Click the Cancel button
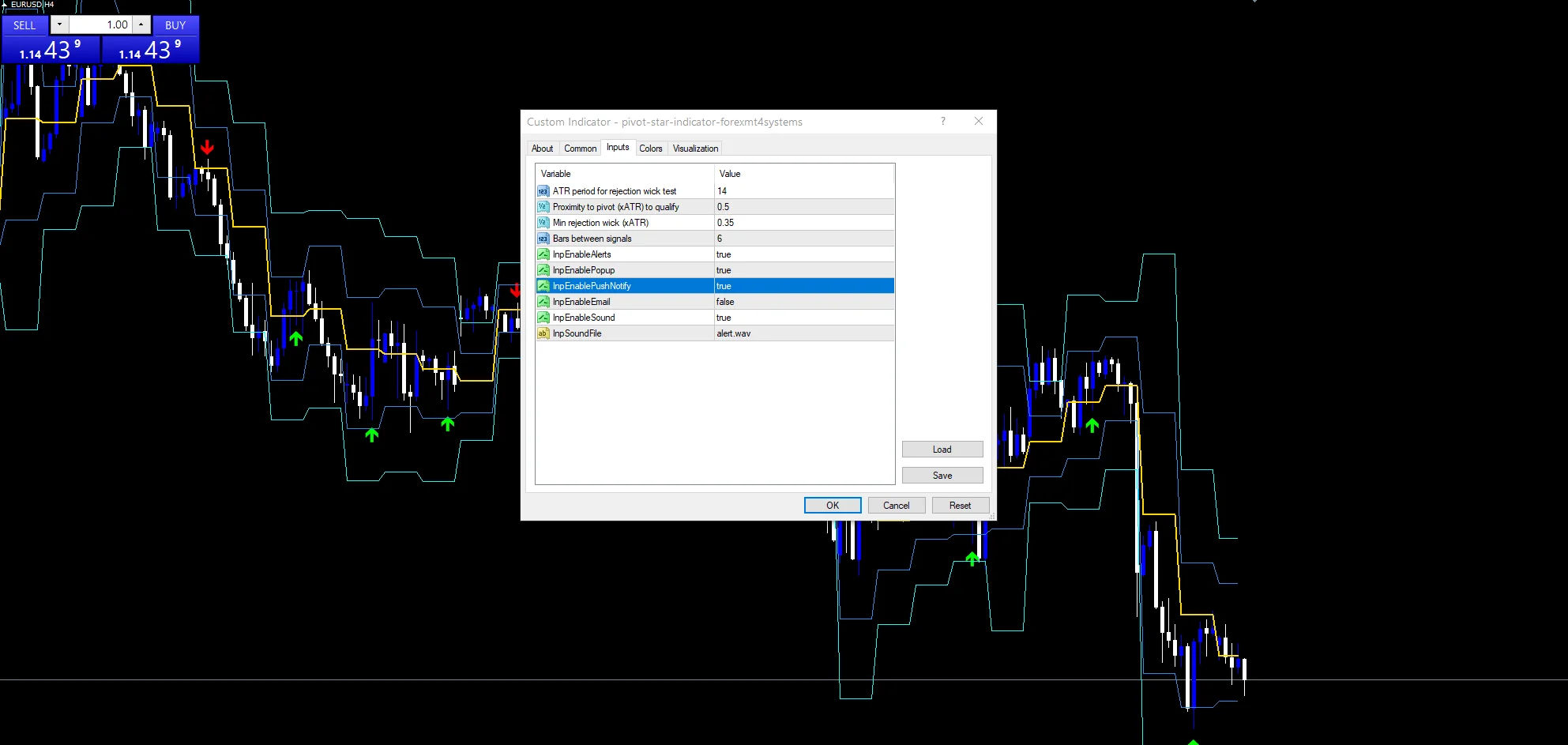 click(x=897, y=506)
